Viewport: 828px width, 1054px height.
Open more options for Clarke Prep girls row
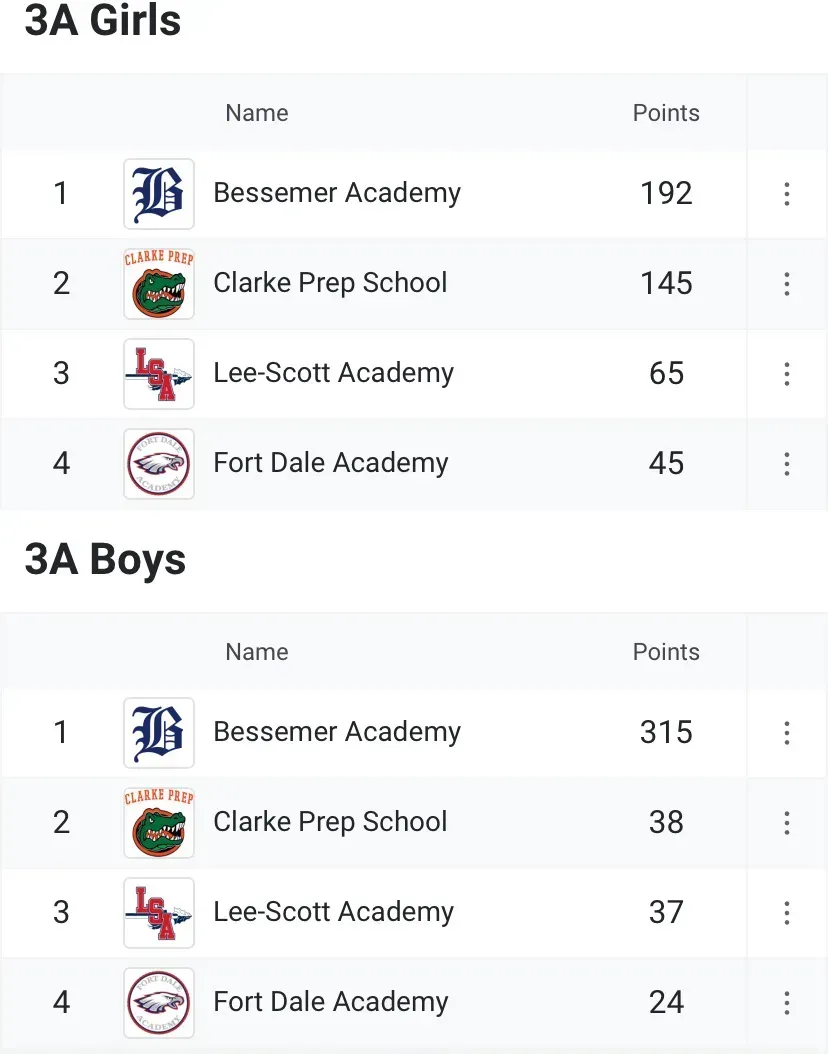(787, 284)
